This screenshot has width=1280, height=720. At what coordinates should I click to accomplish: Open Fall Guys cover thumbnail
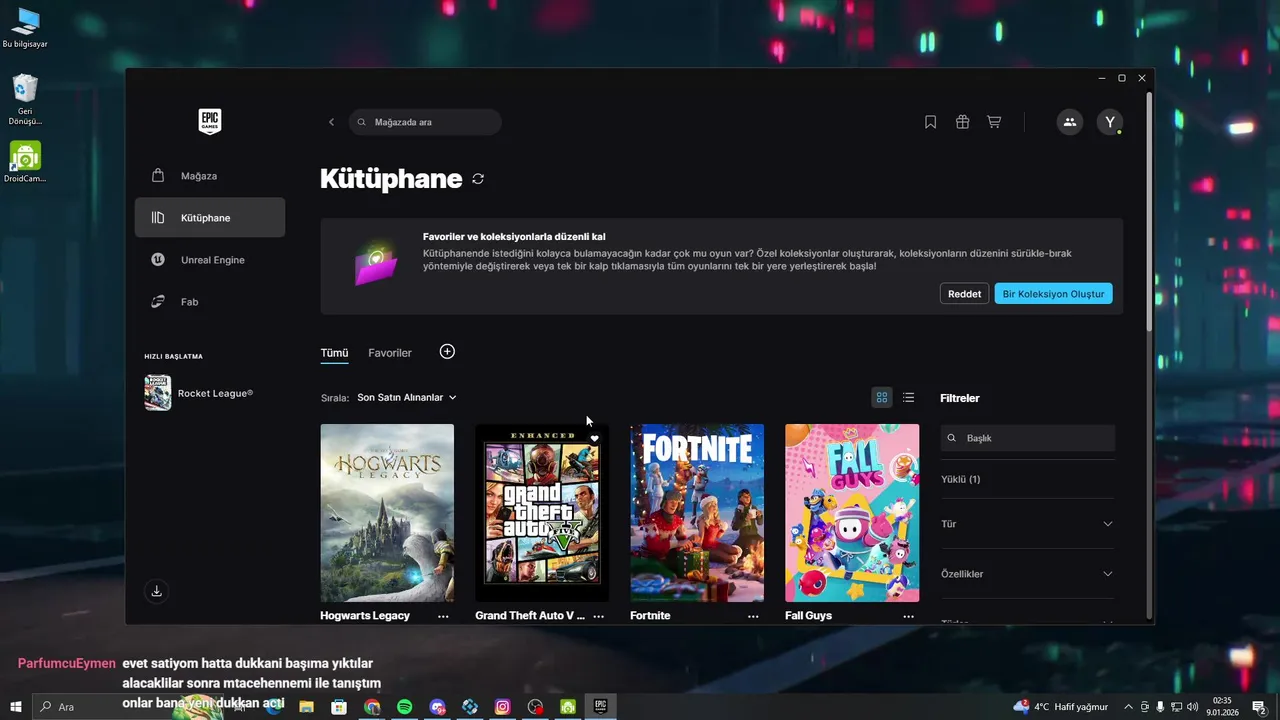click(x=852, y=513)
